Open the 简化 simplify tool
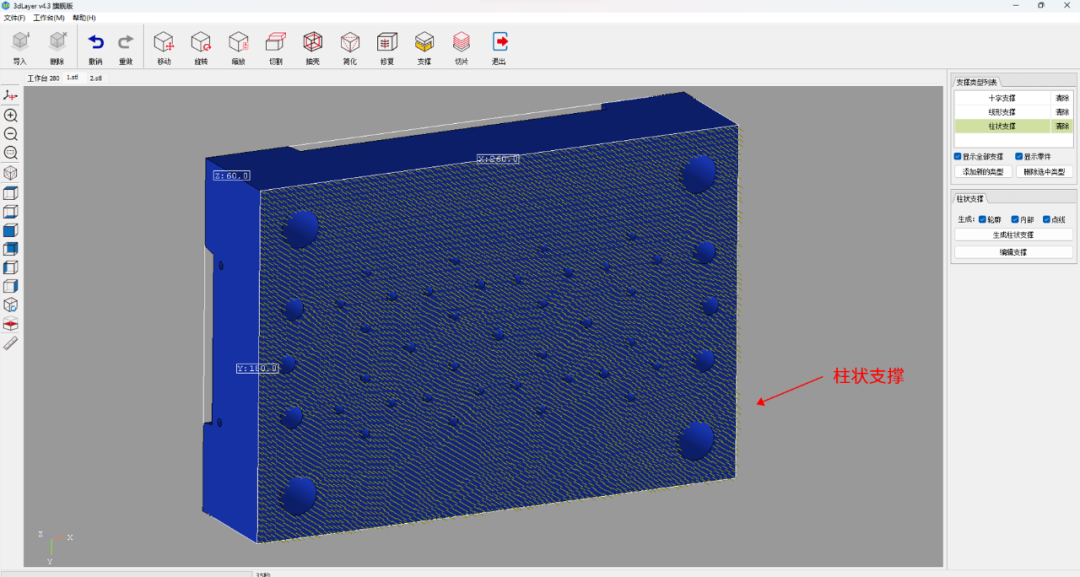Screen dimensions: 1080x577 coord(350,43)
